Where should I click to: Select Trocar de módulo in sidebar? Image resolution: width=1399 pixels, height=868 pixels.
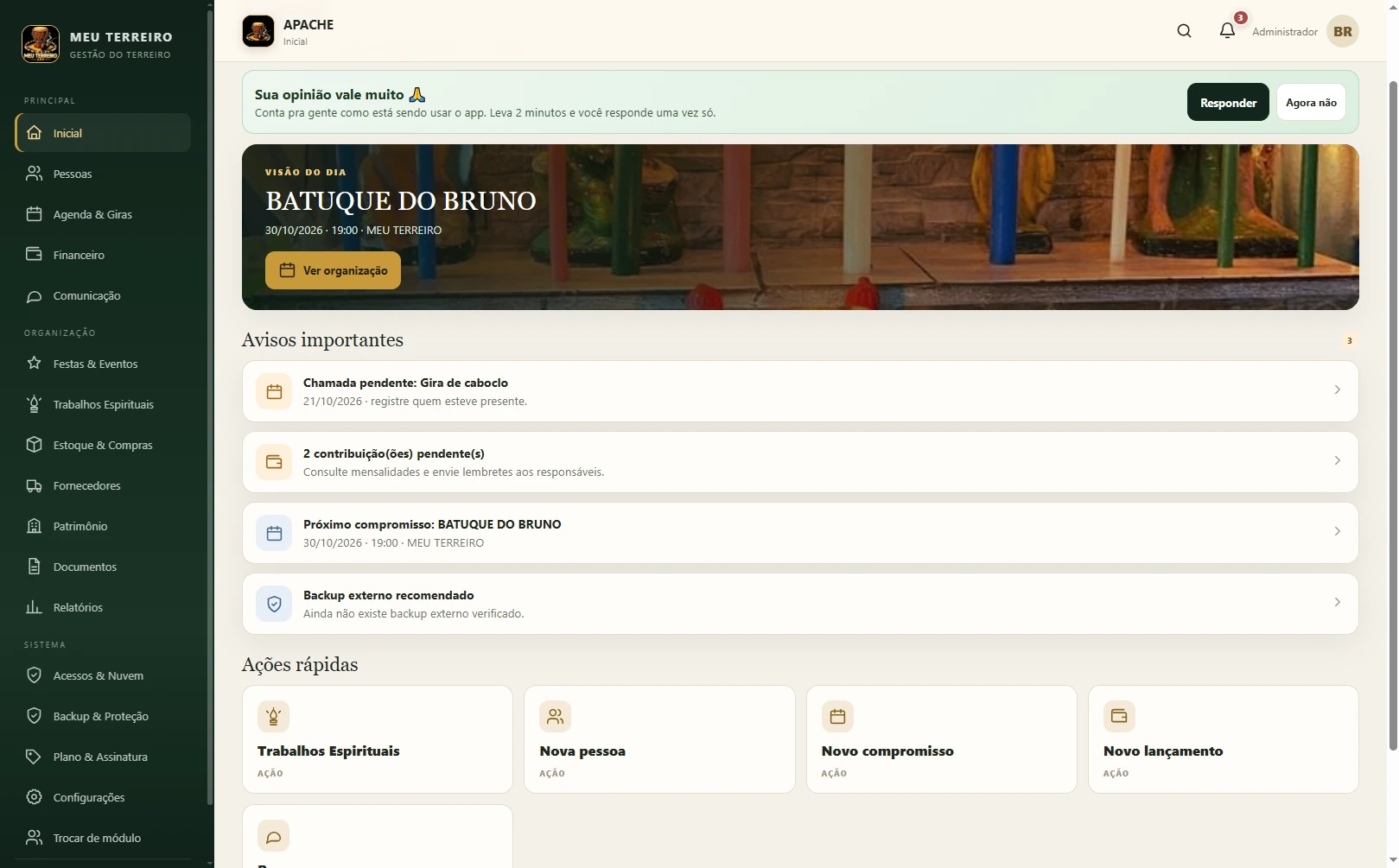click(103, 838)
